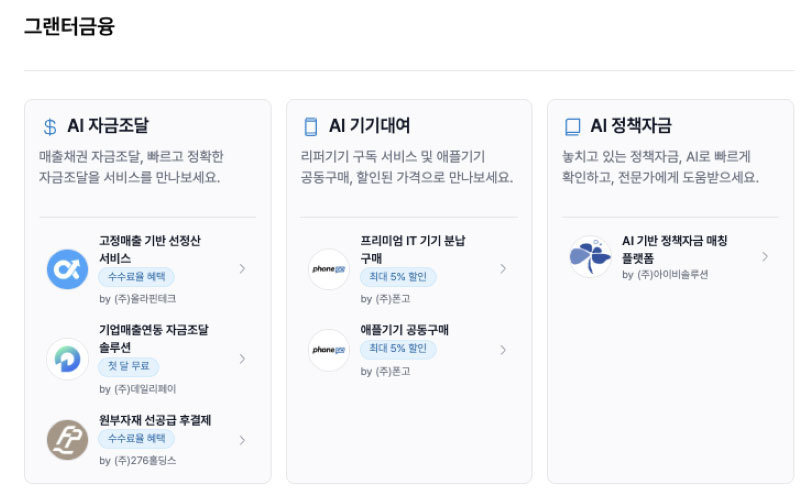Open chevron next to AI 기반 정책자금 매칭 플랫폼
The width and height of the screenshot is (809, 504).
point(764,257)
